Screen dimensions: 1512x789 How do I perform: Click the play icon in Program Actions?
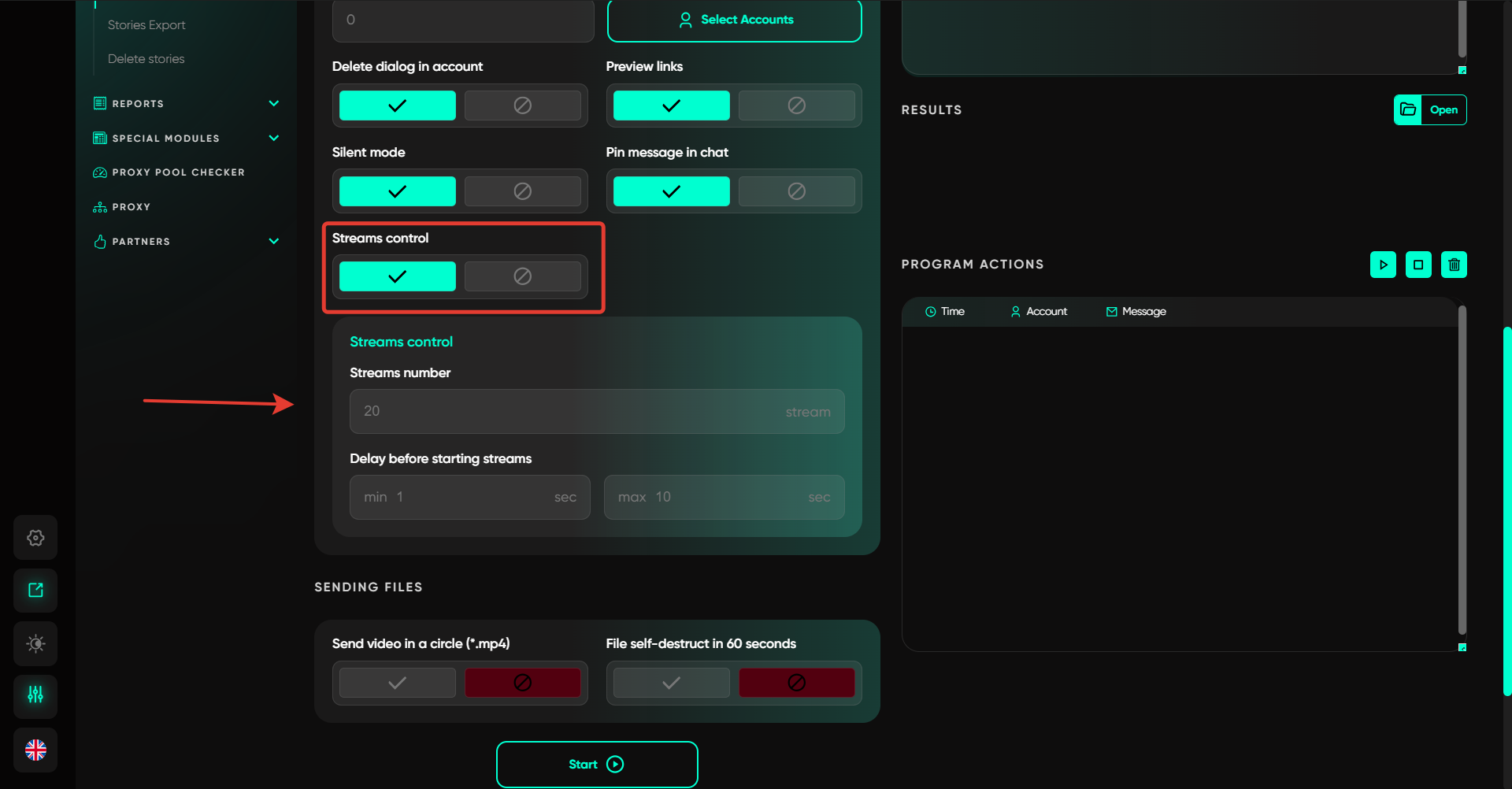tap(1383, 265)
